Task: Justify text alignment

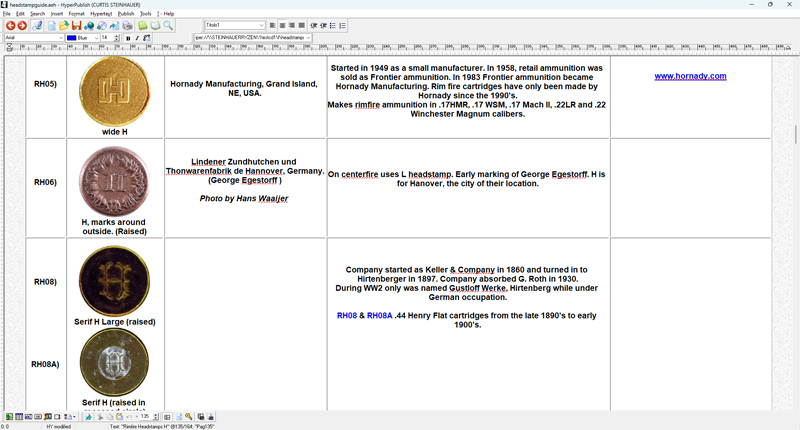Action: [302, 25]
